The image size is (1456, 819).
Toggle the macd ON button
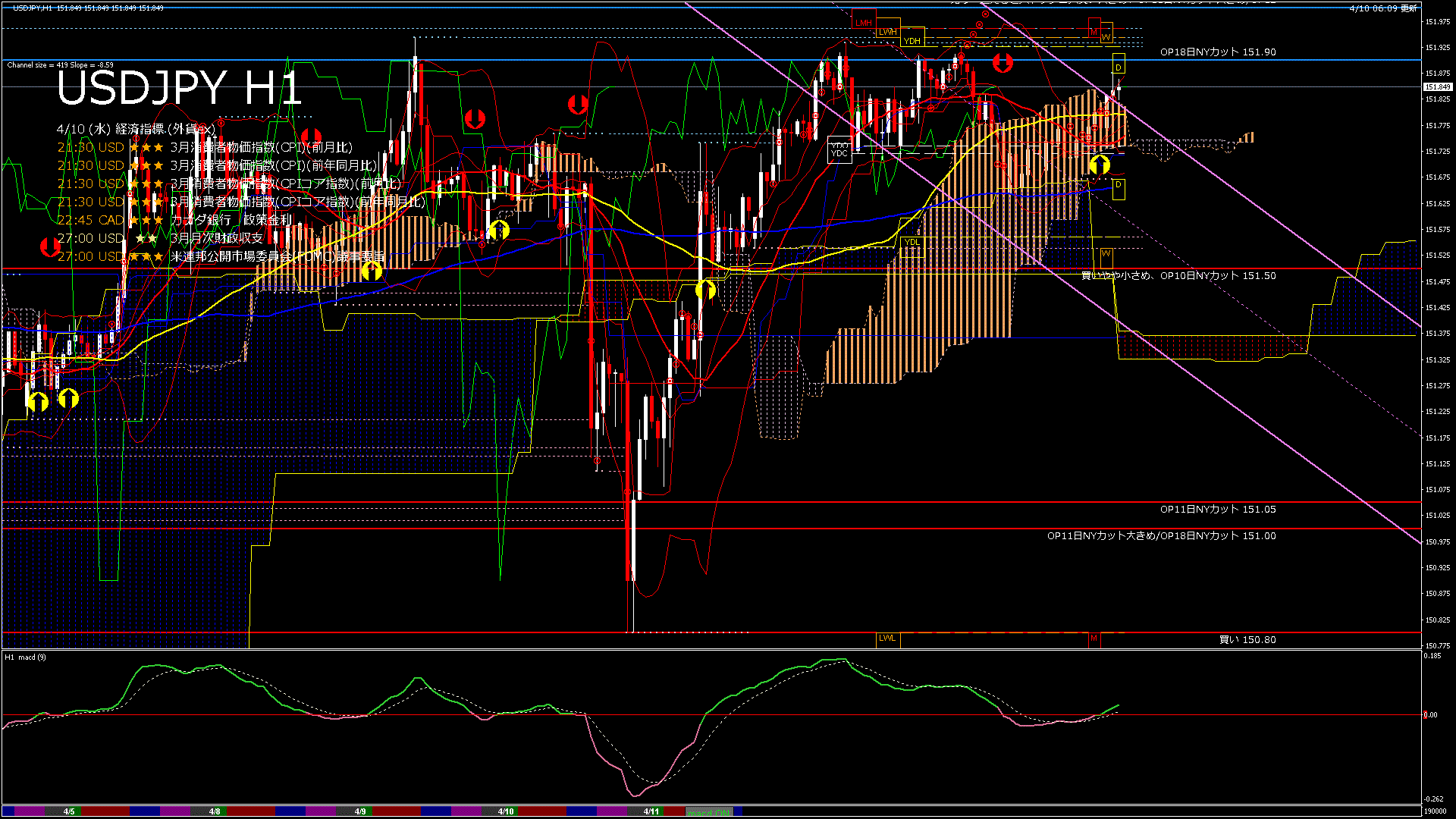point(710,812)
